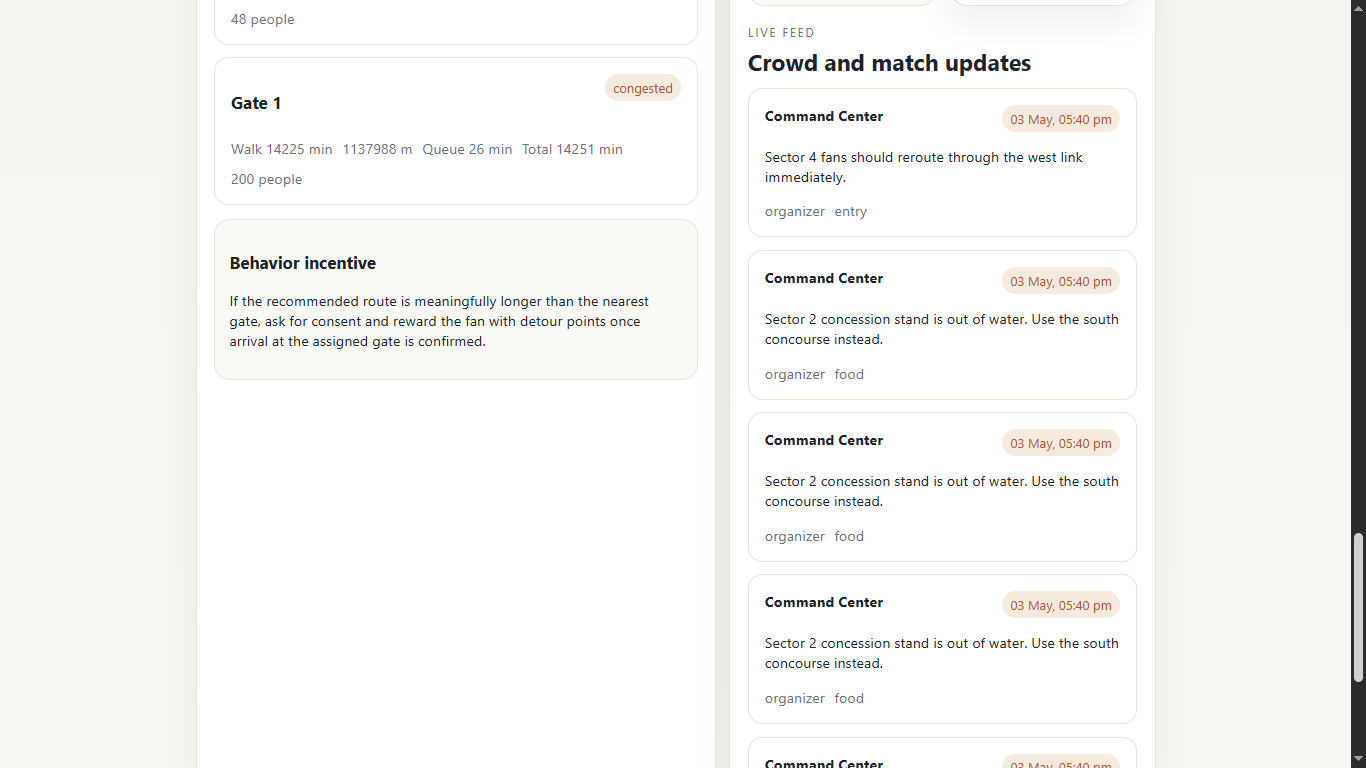
Task: Click the Total 14251 min value
Action: point(572,149)
